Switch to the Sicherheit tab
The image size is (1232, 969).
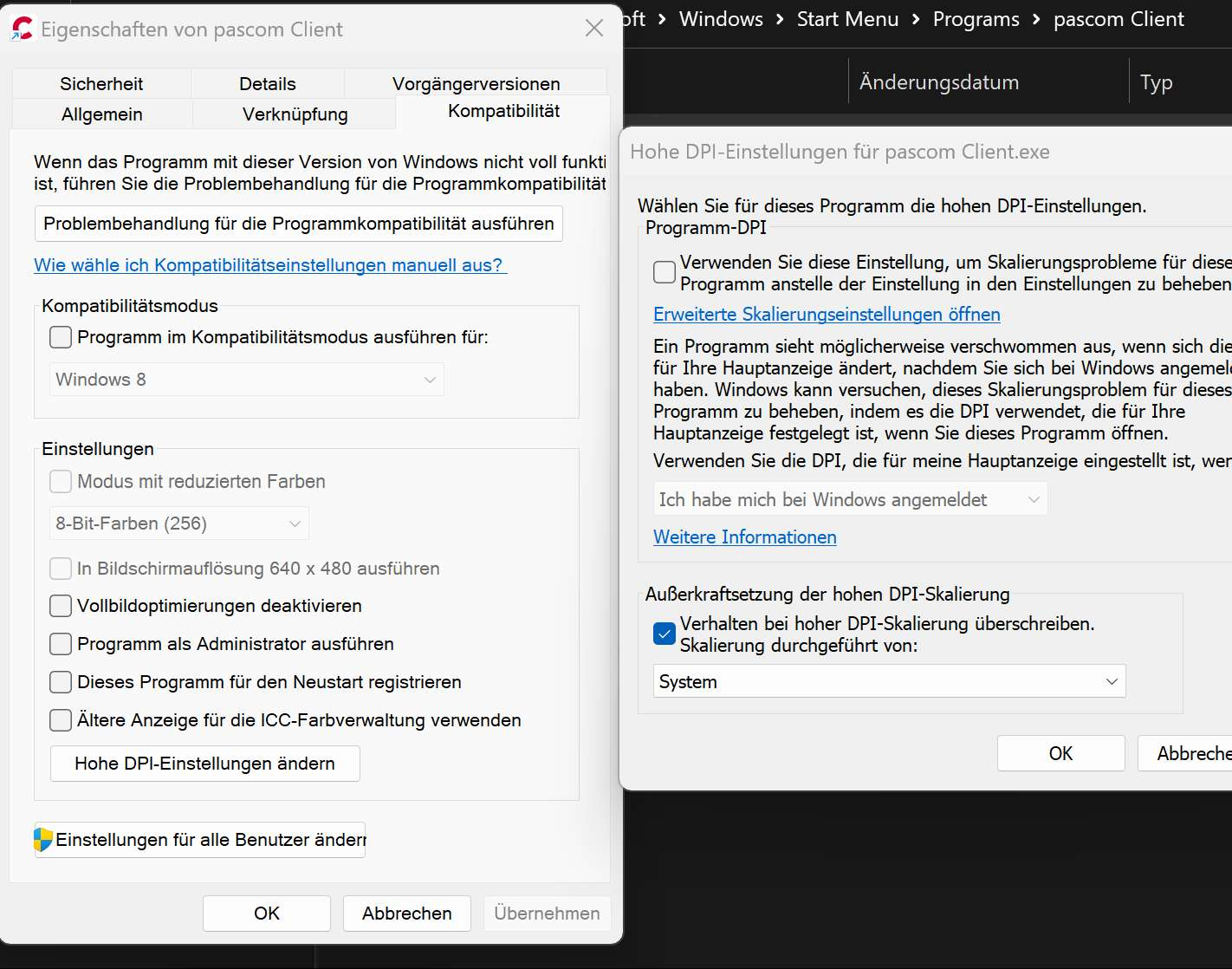click(x=101, y=83)
